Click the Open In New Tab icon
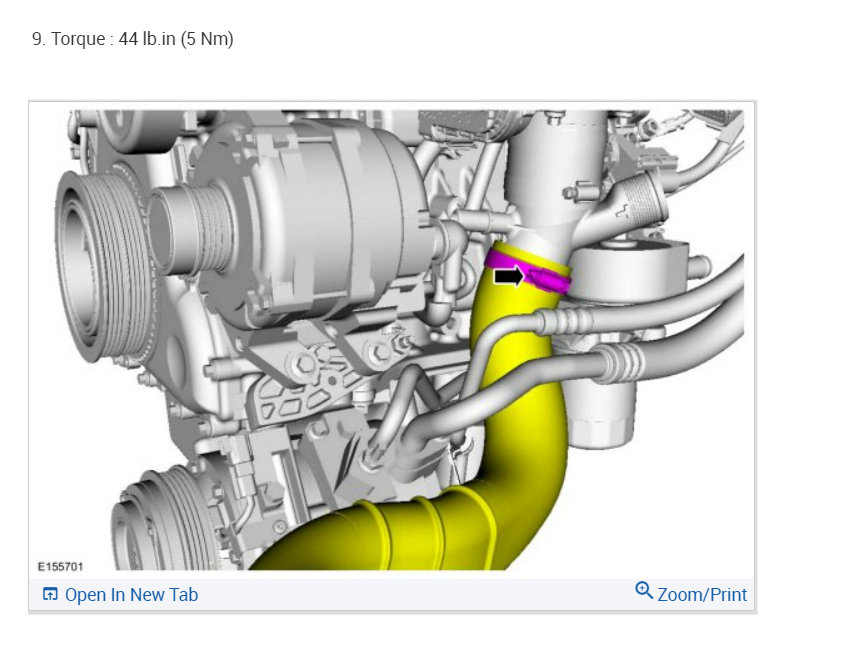 pyautogui.click(x=50, y=594)
